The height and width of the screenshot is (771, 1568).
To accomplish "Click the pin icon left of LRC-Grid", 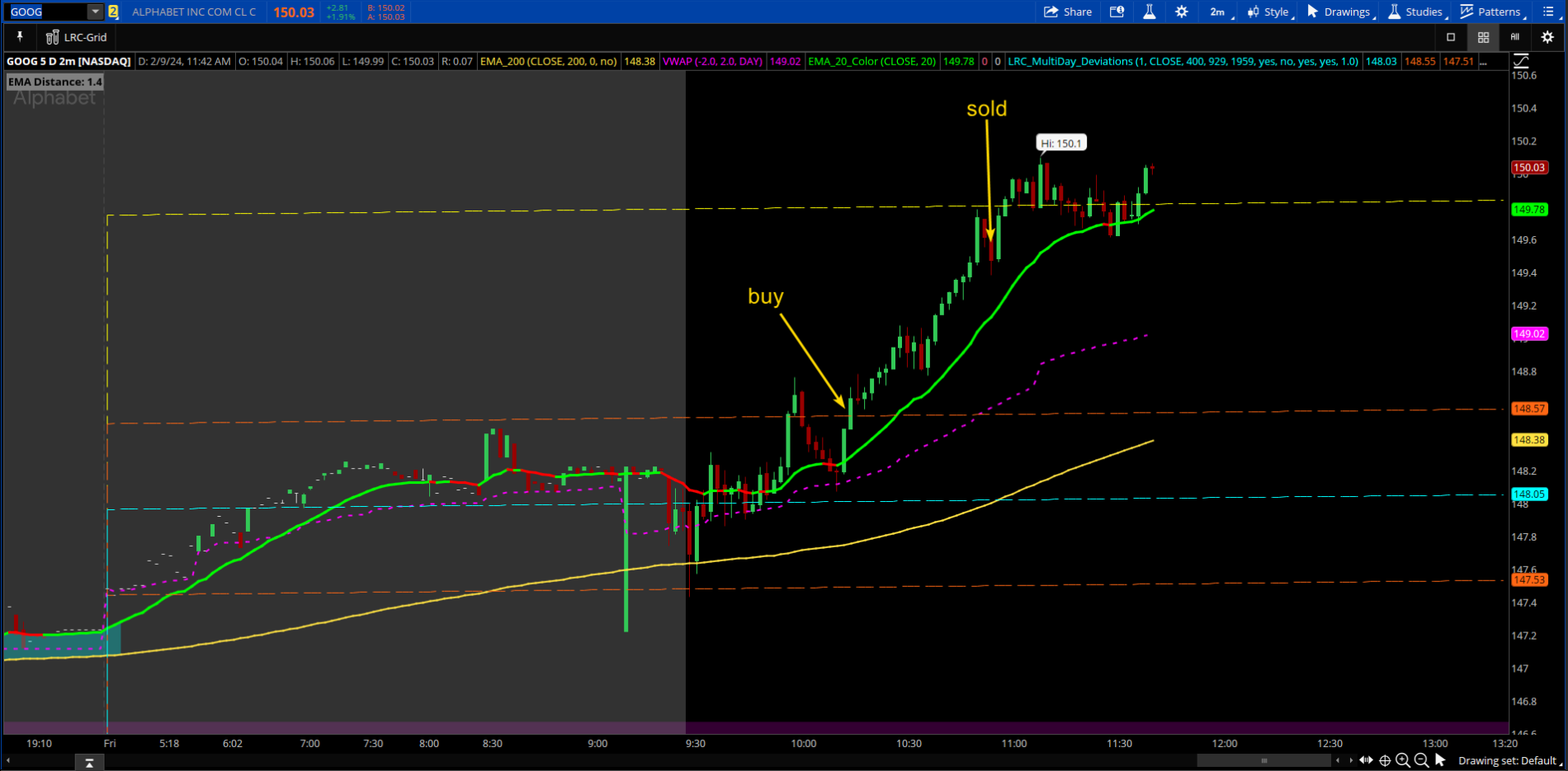I will click(x=20, y=37).
